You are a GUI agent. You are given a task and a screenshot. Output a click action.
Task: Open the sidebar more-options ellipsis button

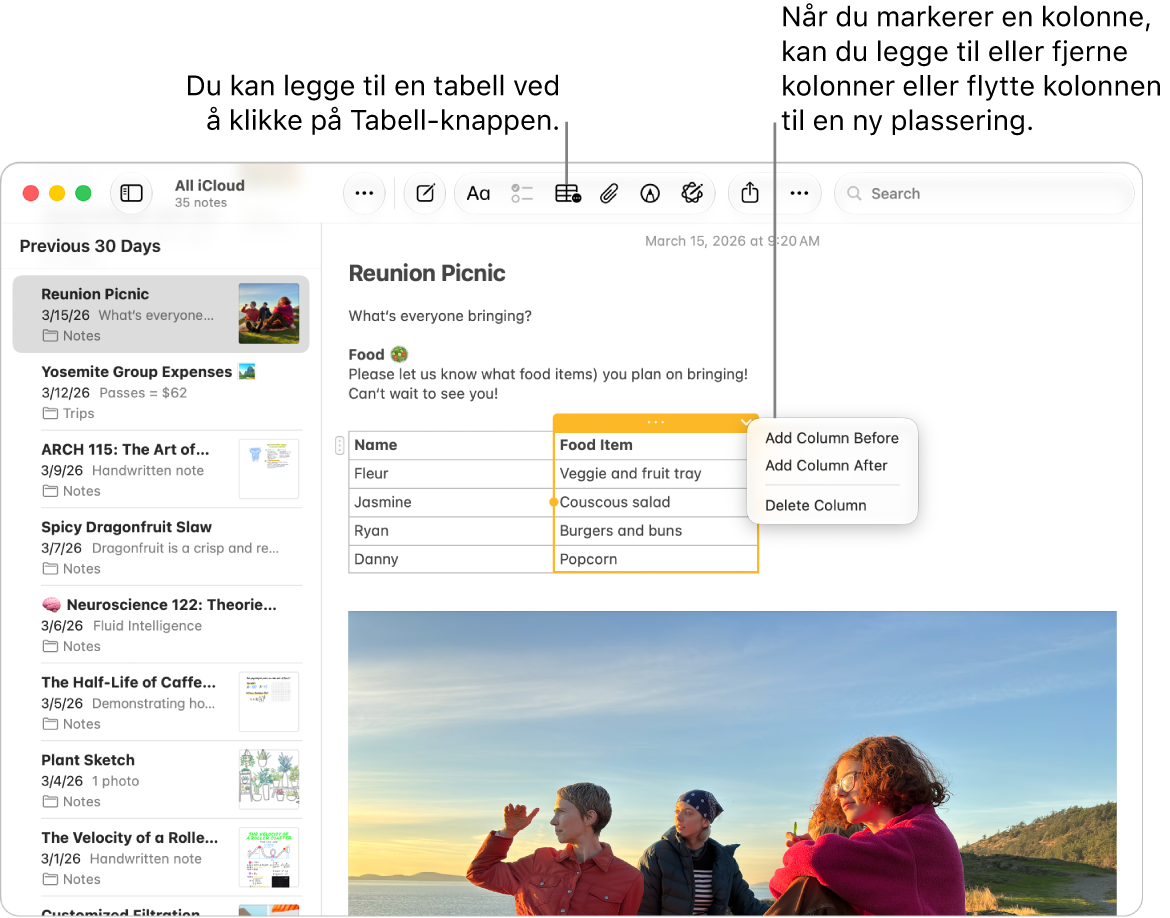point(364,193)
